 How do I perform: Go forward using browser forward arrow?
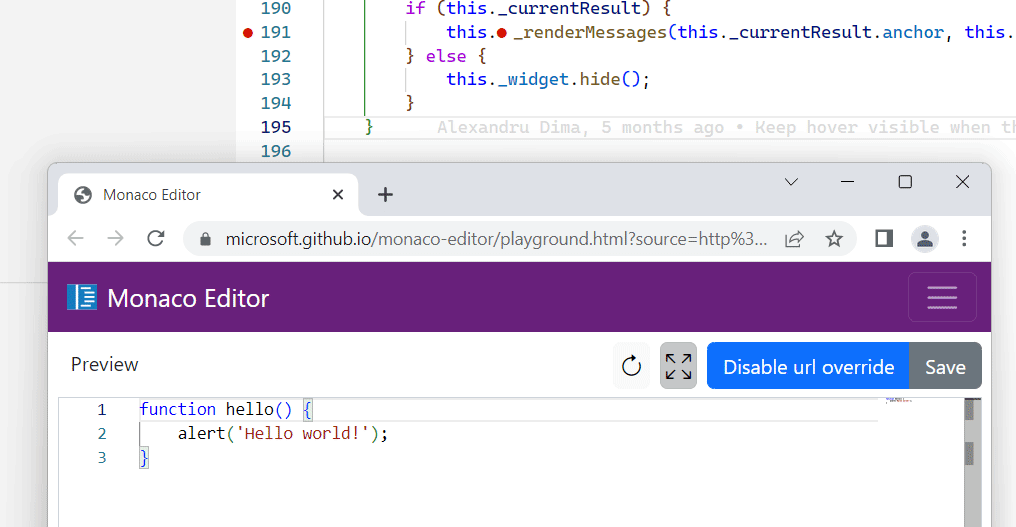point(115,238)
